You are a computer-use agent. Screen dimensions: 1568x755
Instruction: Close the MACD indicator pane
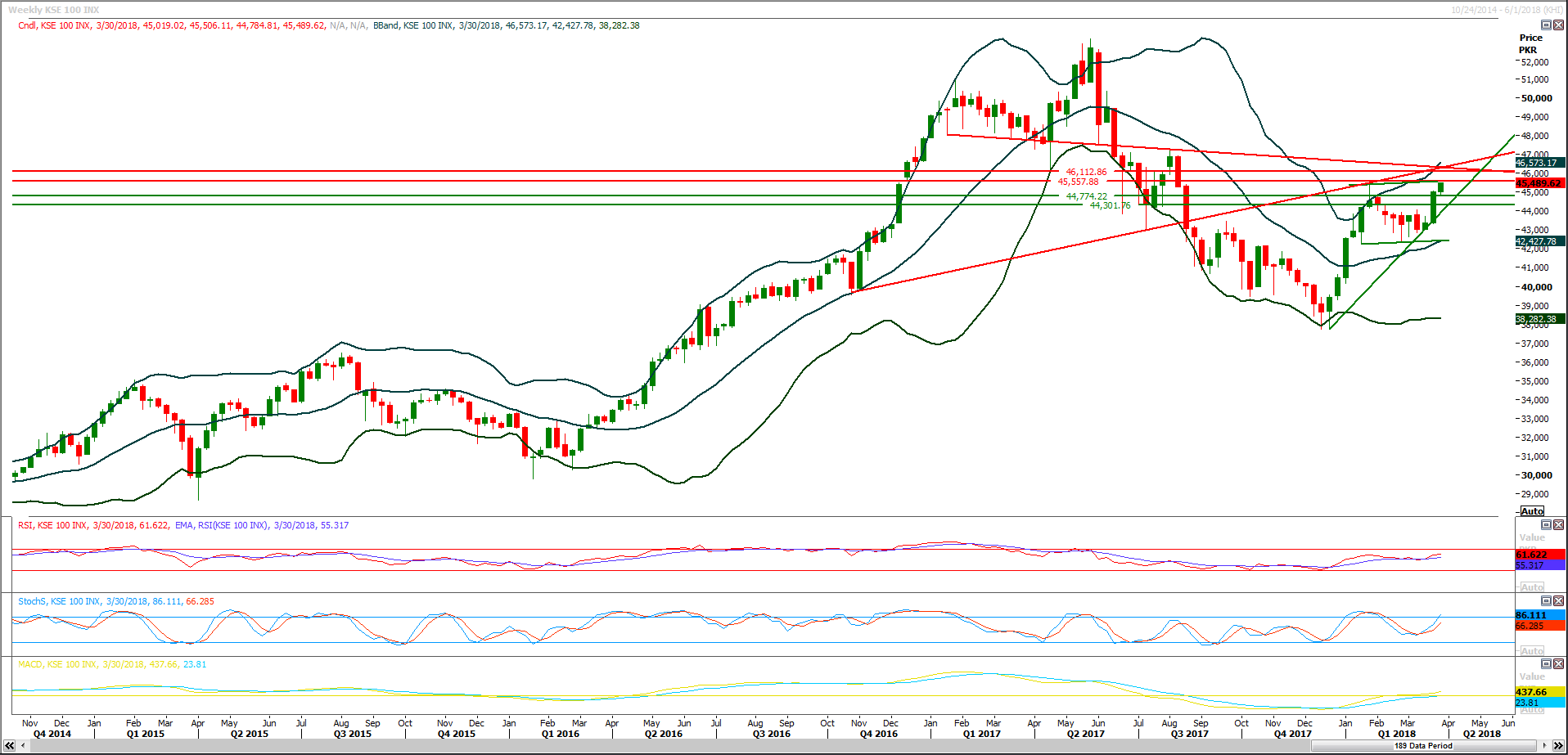coord(1558,664)
